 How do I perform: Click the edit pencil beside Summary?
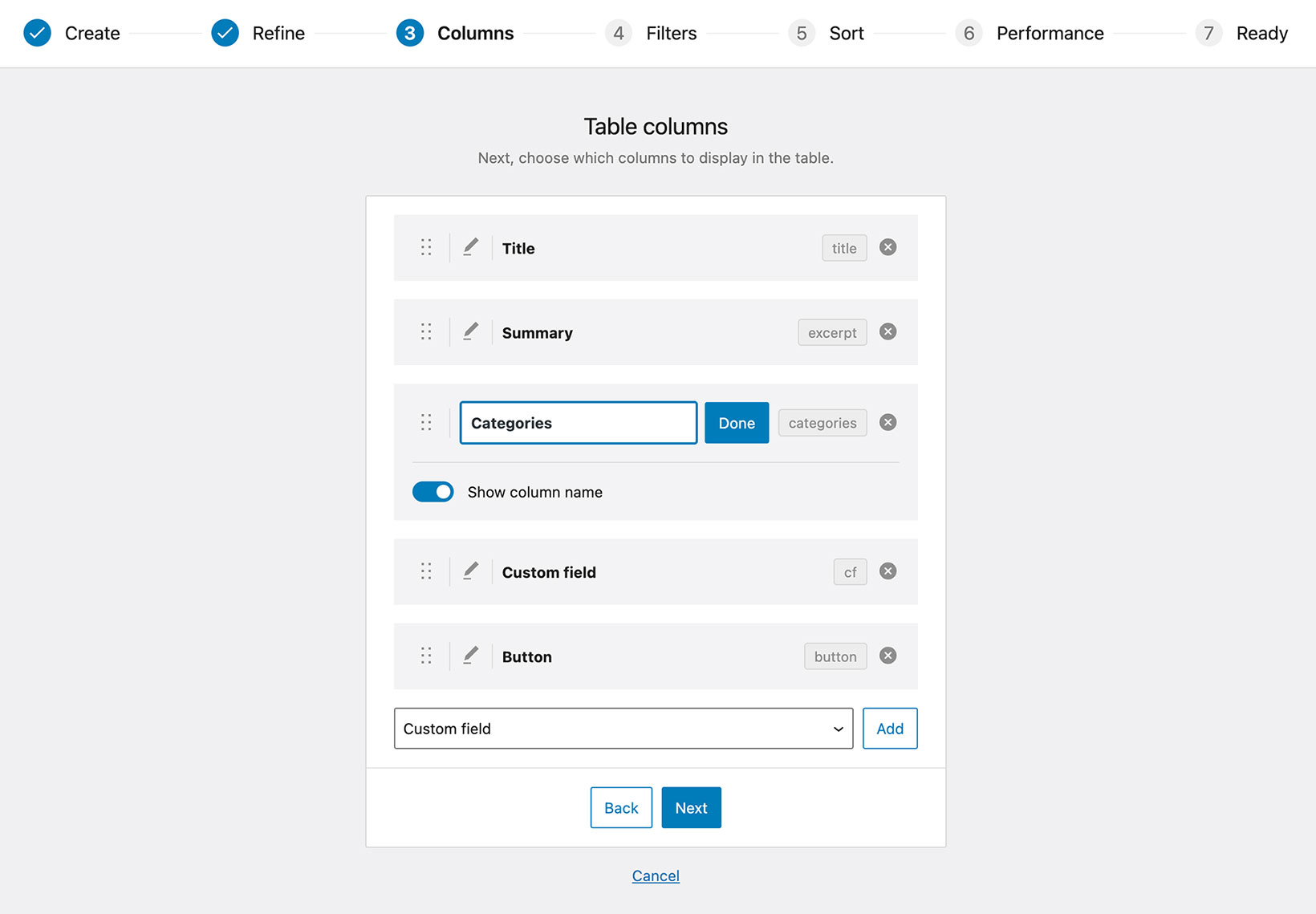point(470,331)
